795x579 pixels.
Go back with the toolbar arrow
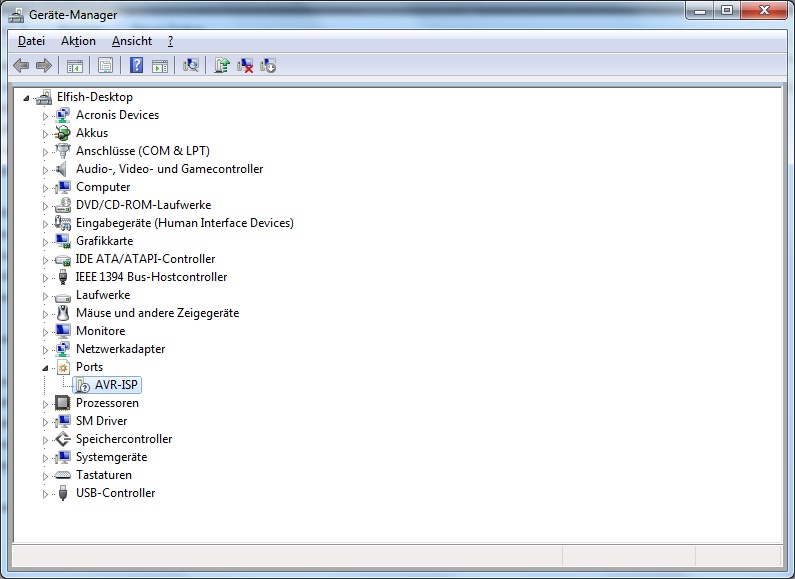pyautogui.click(x=21, y=65)
